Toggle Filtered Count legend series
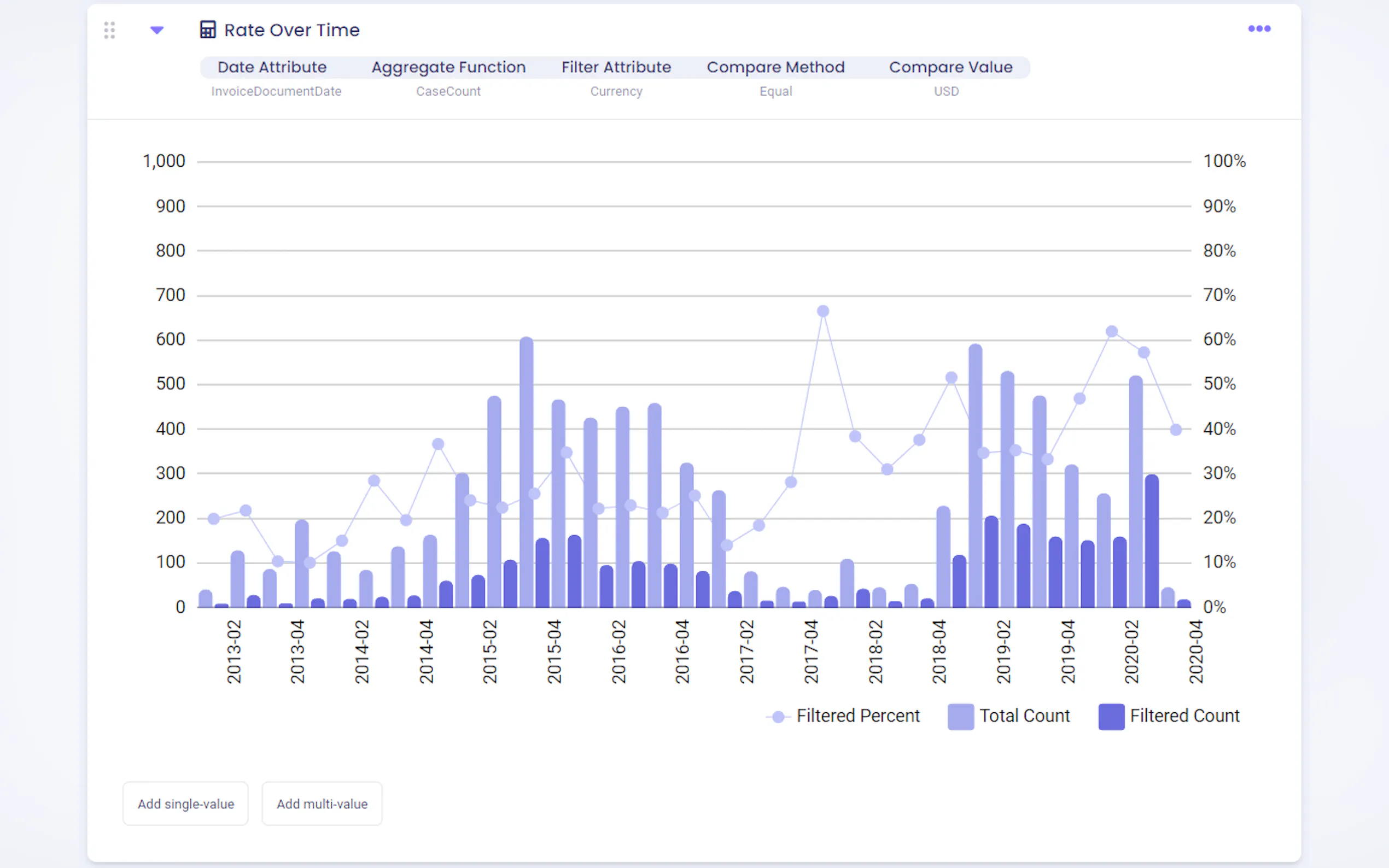This screenshot has height=868, width=1389. click(x=1184, y=716)
